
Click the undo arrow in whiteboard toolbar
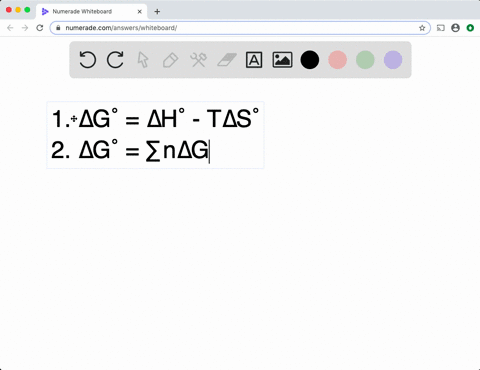[88, 60]
